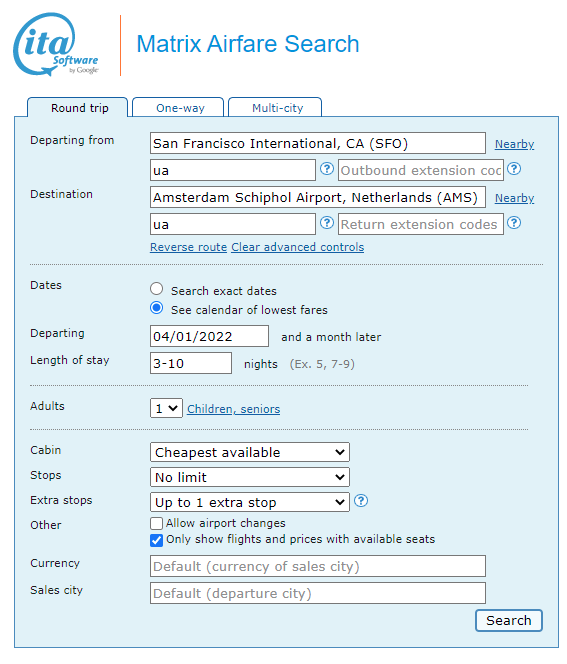The height and width of the screenshot is (664, 567).
Task: Click the Search button
Action: [x=509, y=620]
